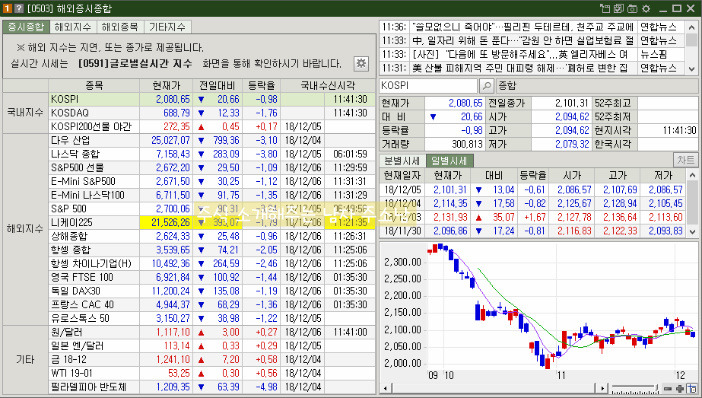Click the orange number 1 icon in title bar
Image resolution: width=702 pixels, height=398 pixels.
[7, 8]
